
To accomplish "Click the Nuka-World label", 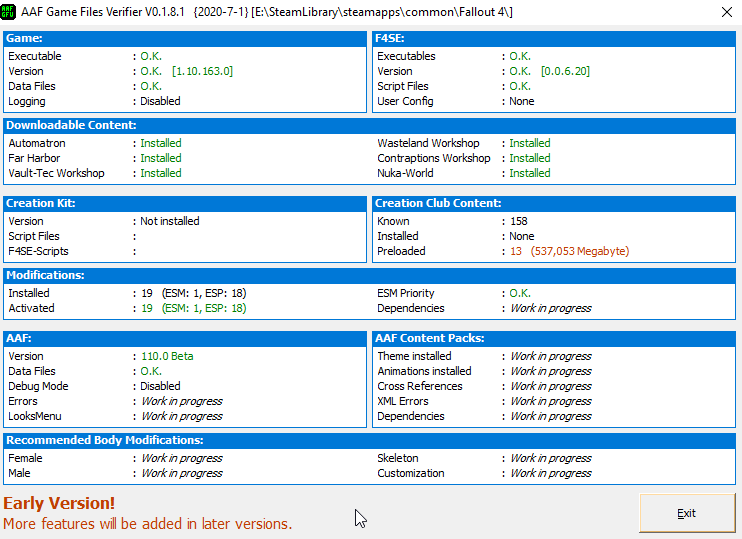I will [405, 173].
